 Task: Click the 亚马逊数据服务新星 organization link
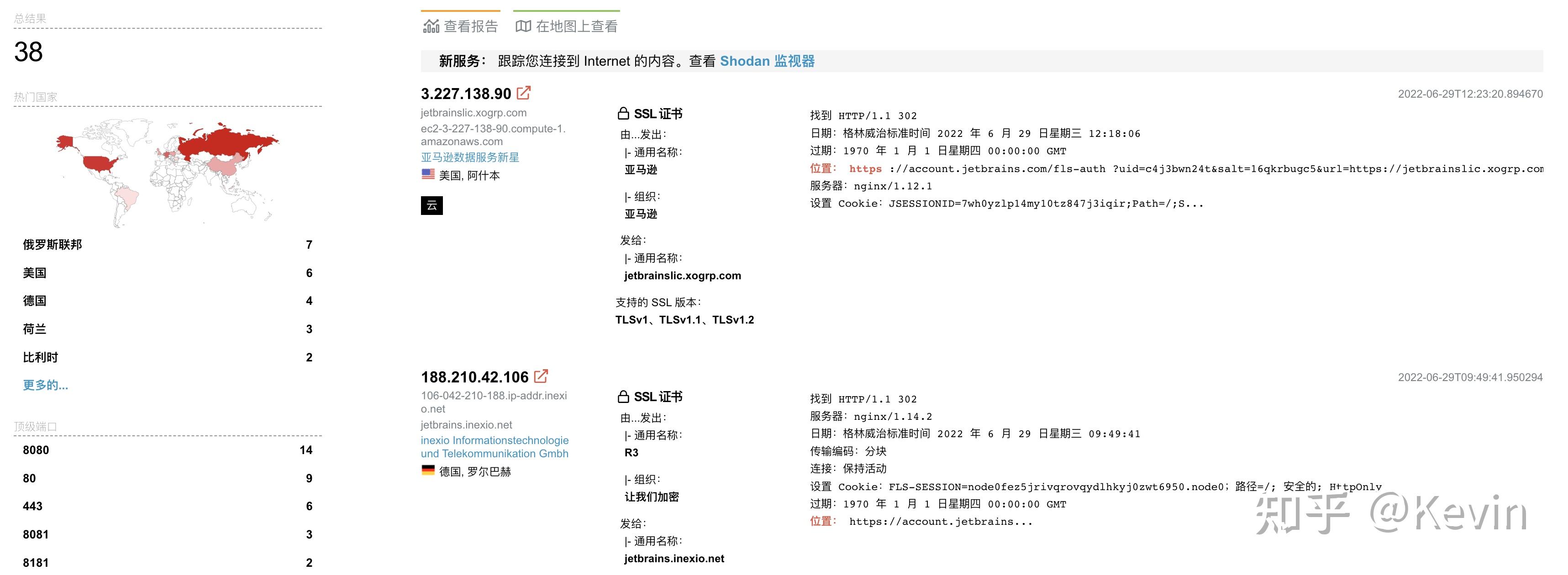coord(470,157)
